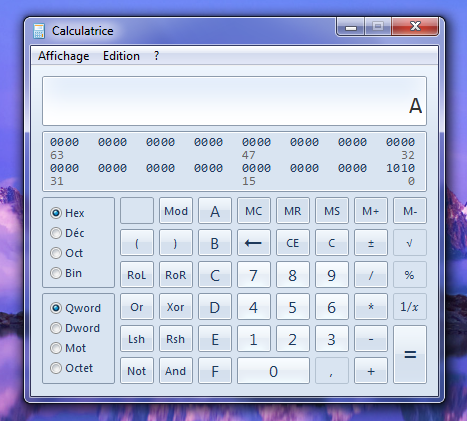Viewport: 467px width, 421px height.
Task: Click the RoR rotate right button
Action: click(176, 275)
